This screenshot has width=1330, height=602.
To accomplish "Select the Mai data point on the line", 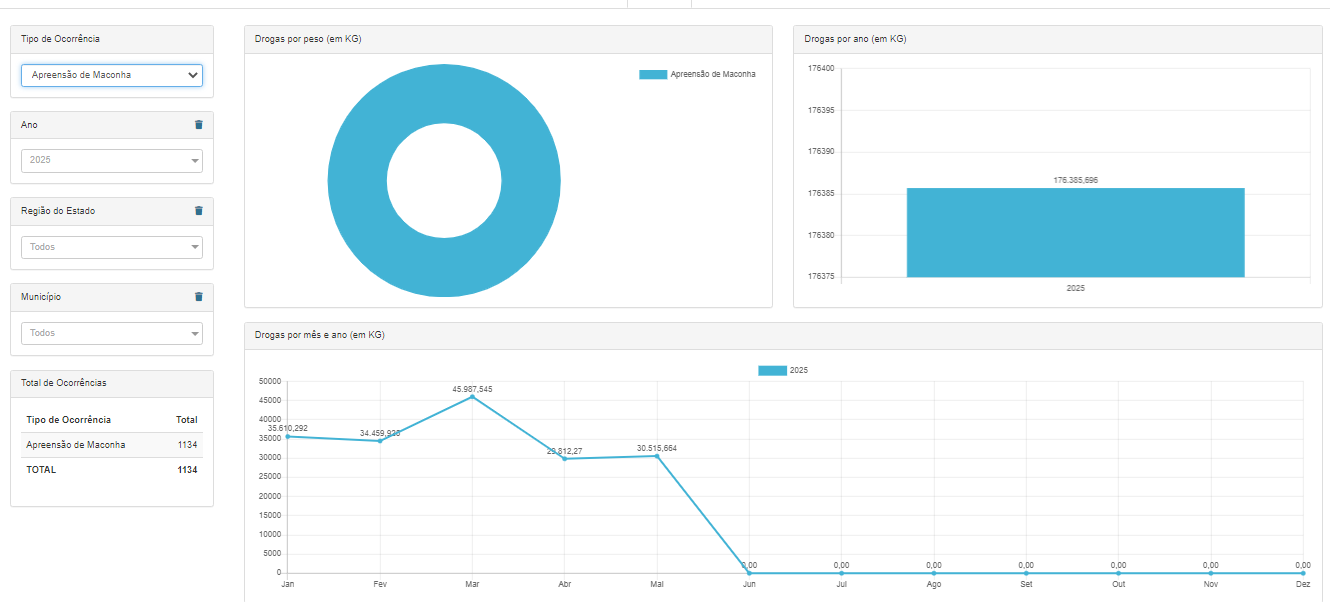I will [x=657, y=456].
